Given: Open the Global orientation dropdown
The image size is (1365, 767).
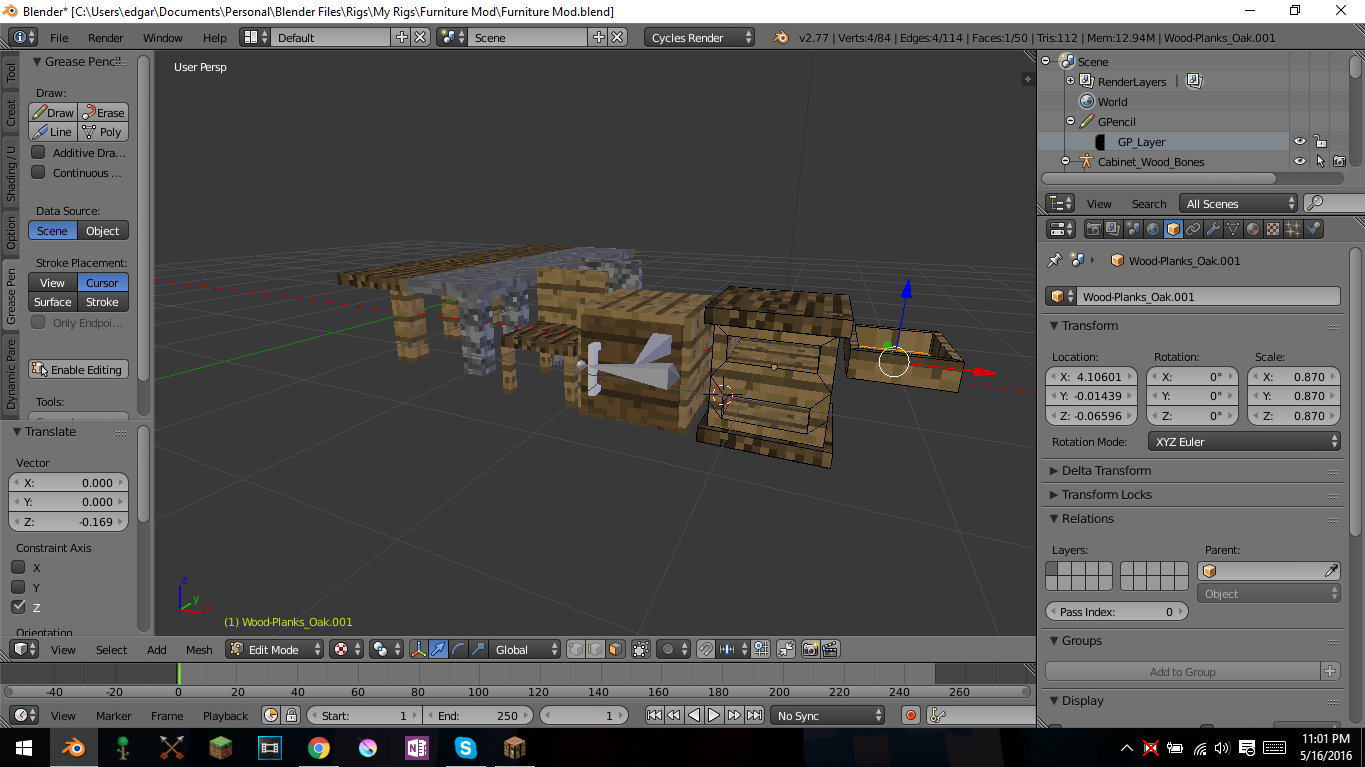Looking at the screenshot, I should click(x=525, y=649).
